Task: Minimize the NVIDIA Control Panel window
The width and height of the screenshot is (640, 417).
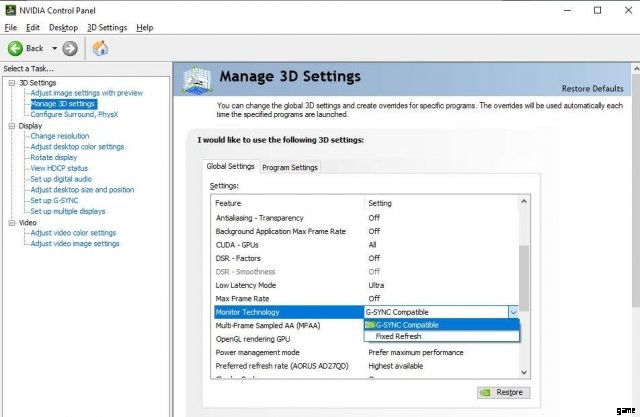Action: coord(567,10)
